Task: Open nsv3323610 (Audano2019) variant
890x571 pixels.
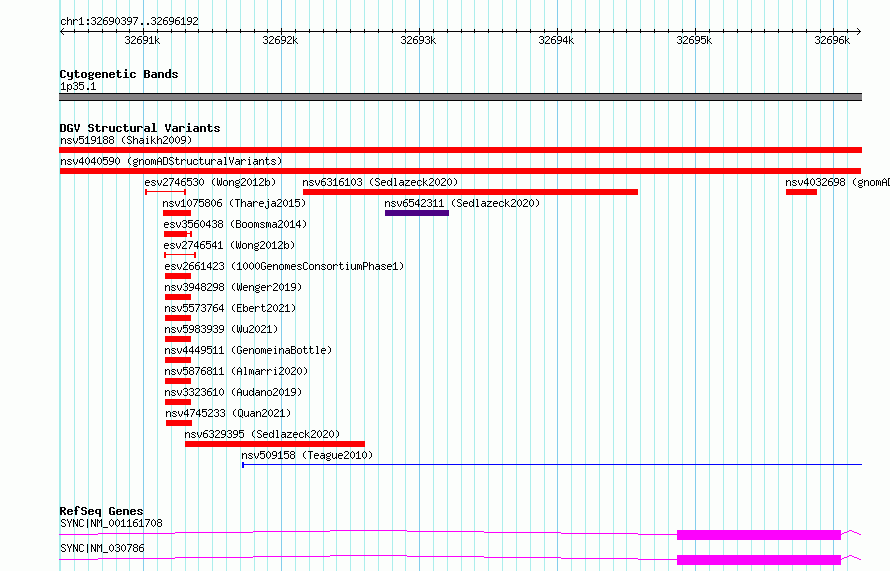Action: (233, 392)
